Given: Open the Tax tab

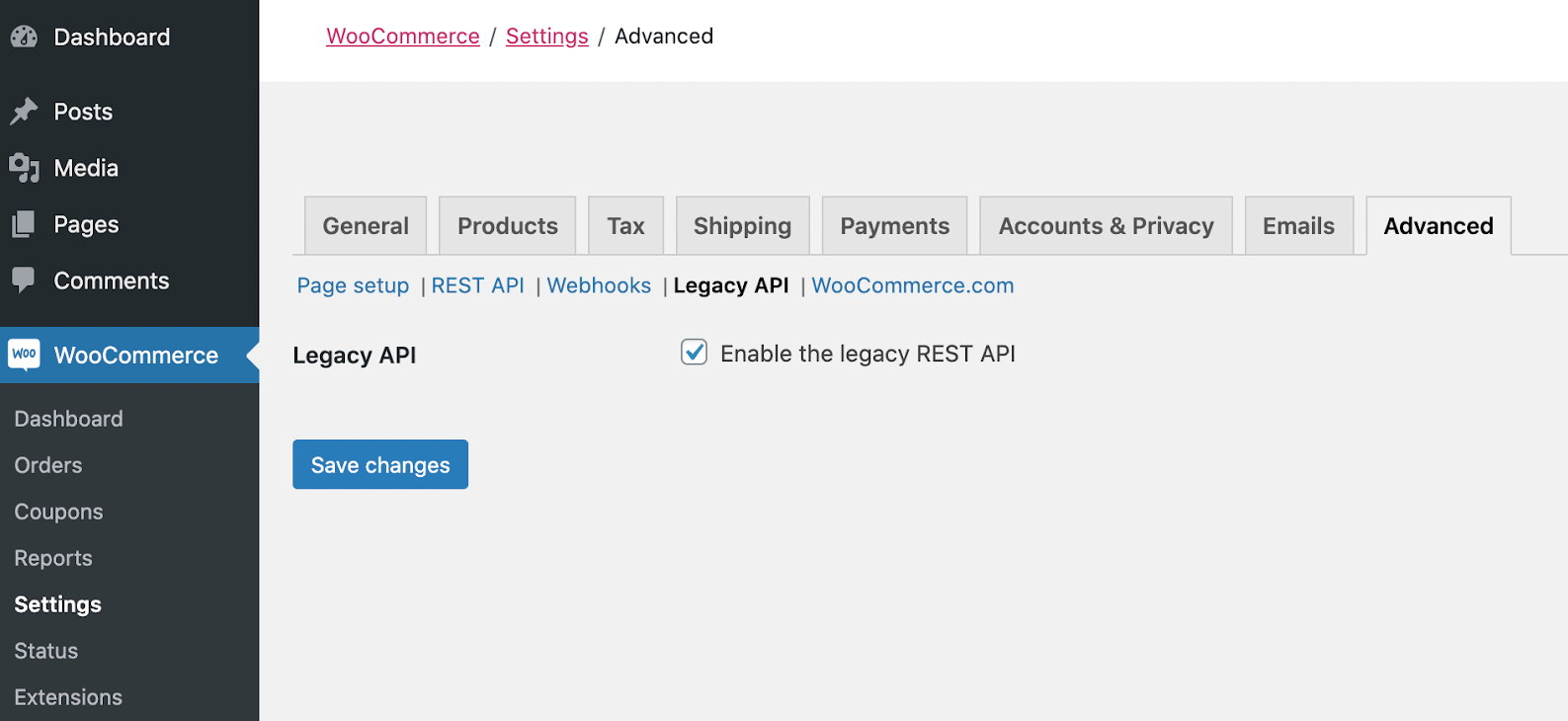Looking at the screenshot, I should 626,226.
